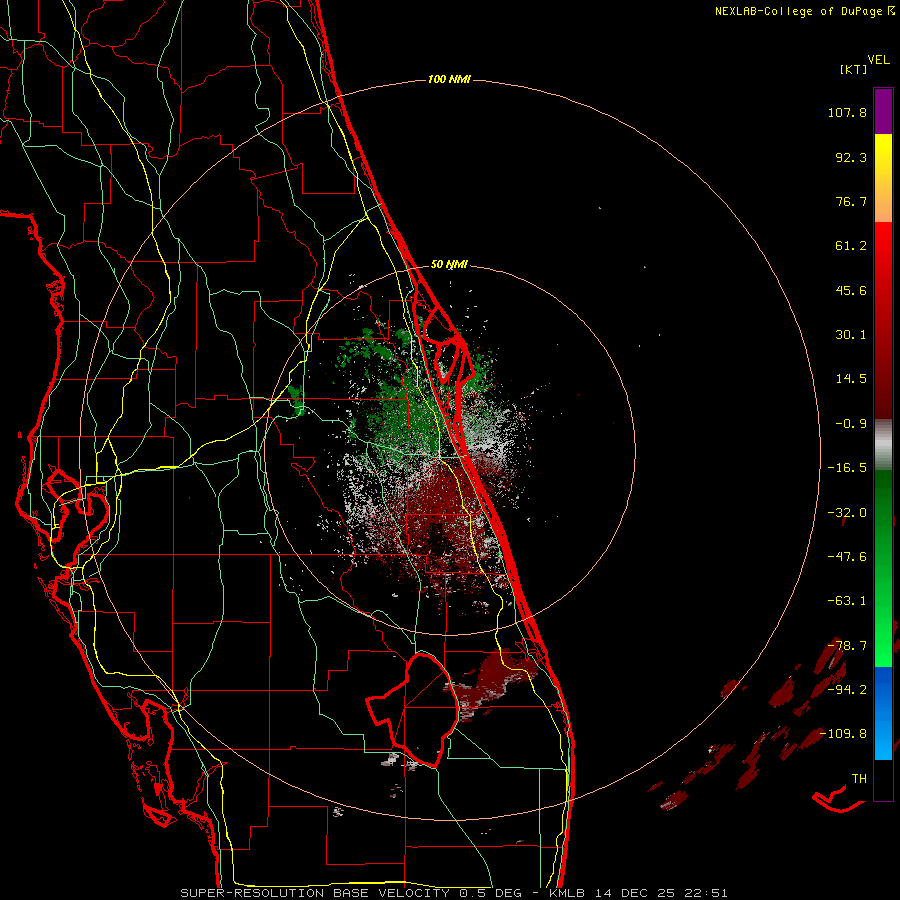This screenshot has width=900, height=900.
Task: Click the purple segment of the color bar
Action: [x=883, y=112]
